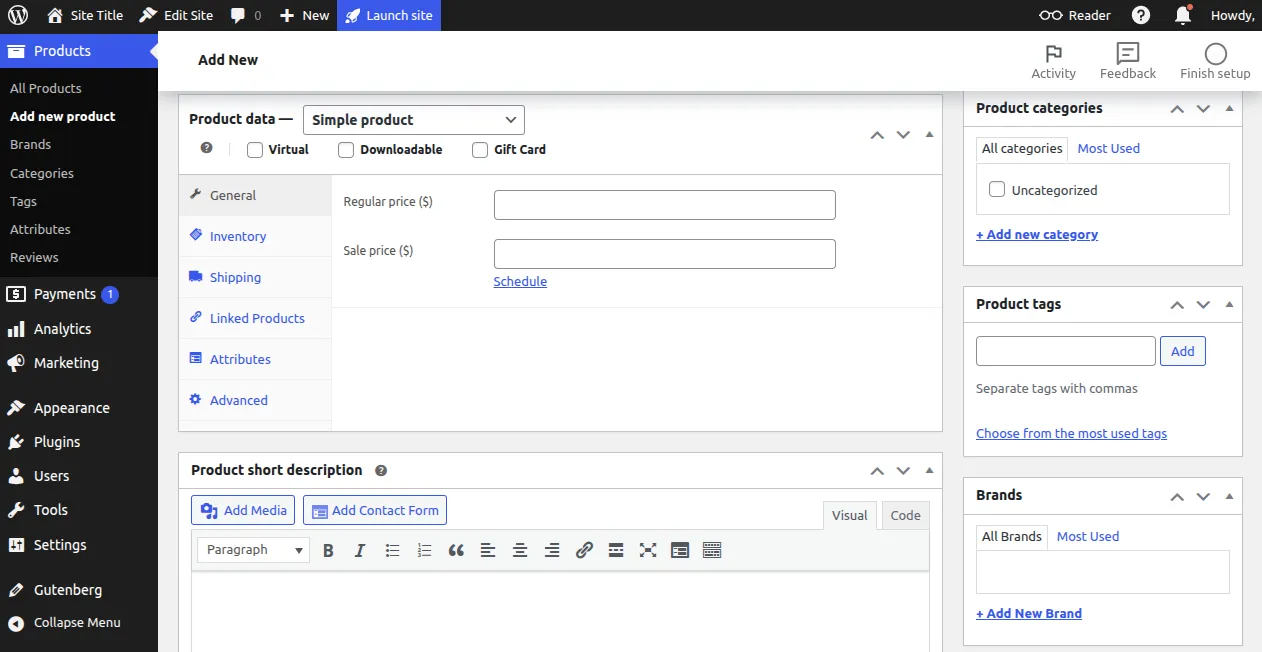1262x652 pixels.
Task: Collapse the Product categories panel
Action: [x=1229, y=108]
